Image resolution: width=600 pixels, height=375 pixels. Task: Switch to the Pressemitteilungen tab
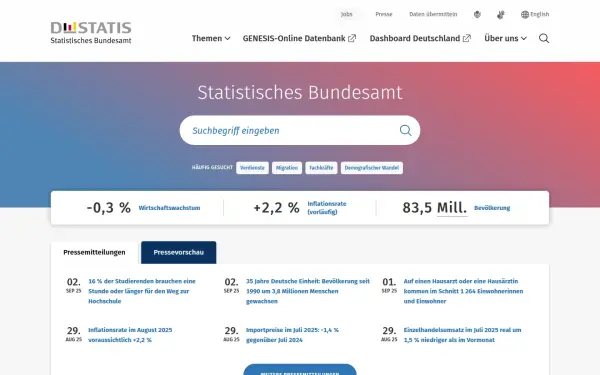pos(95,253)
